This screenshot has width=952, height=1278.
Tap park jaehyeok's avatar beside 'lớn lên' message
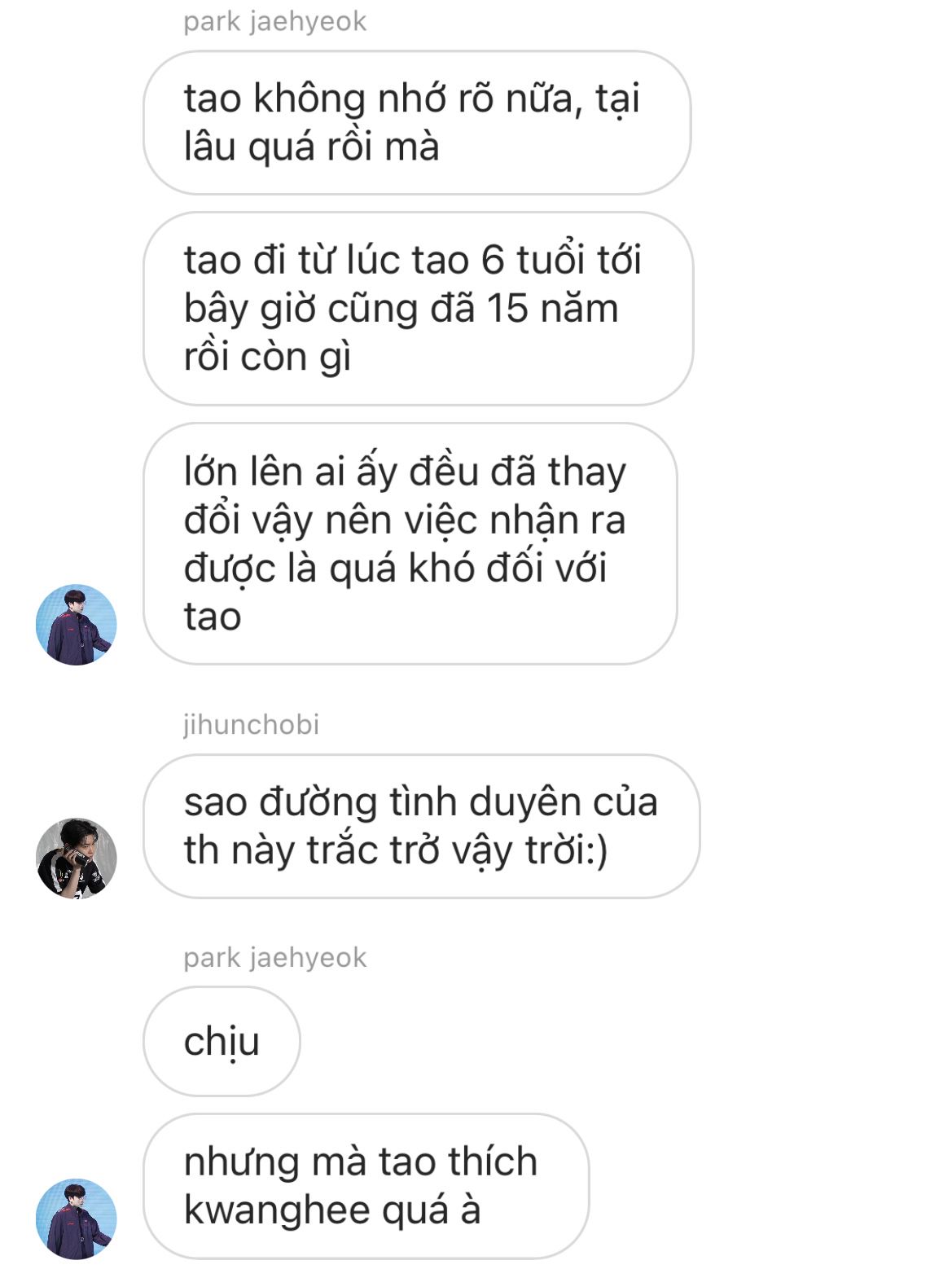click(x=77, y=624)
